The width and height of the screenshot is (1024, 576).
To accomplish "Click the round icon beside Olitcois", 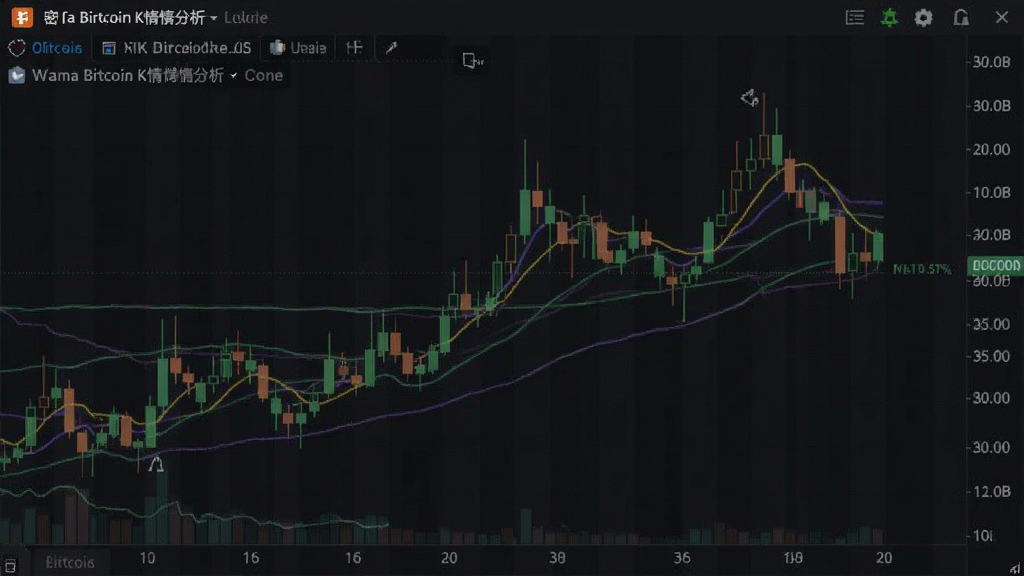I will click(x=16, y=48).
